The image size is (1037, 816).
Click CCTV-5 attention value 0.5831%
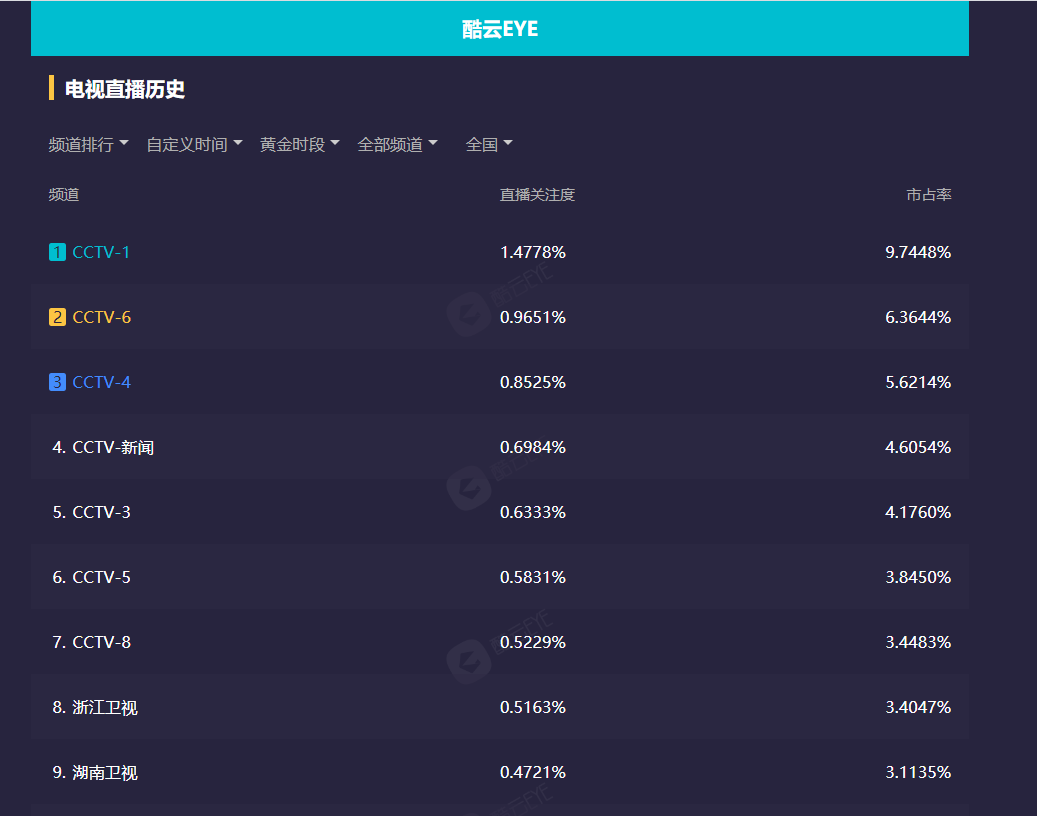coord(533,577)
